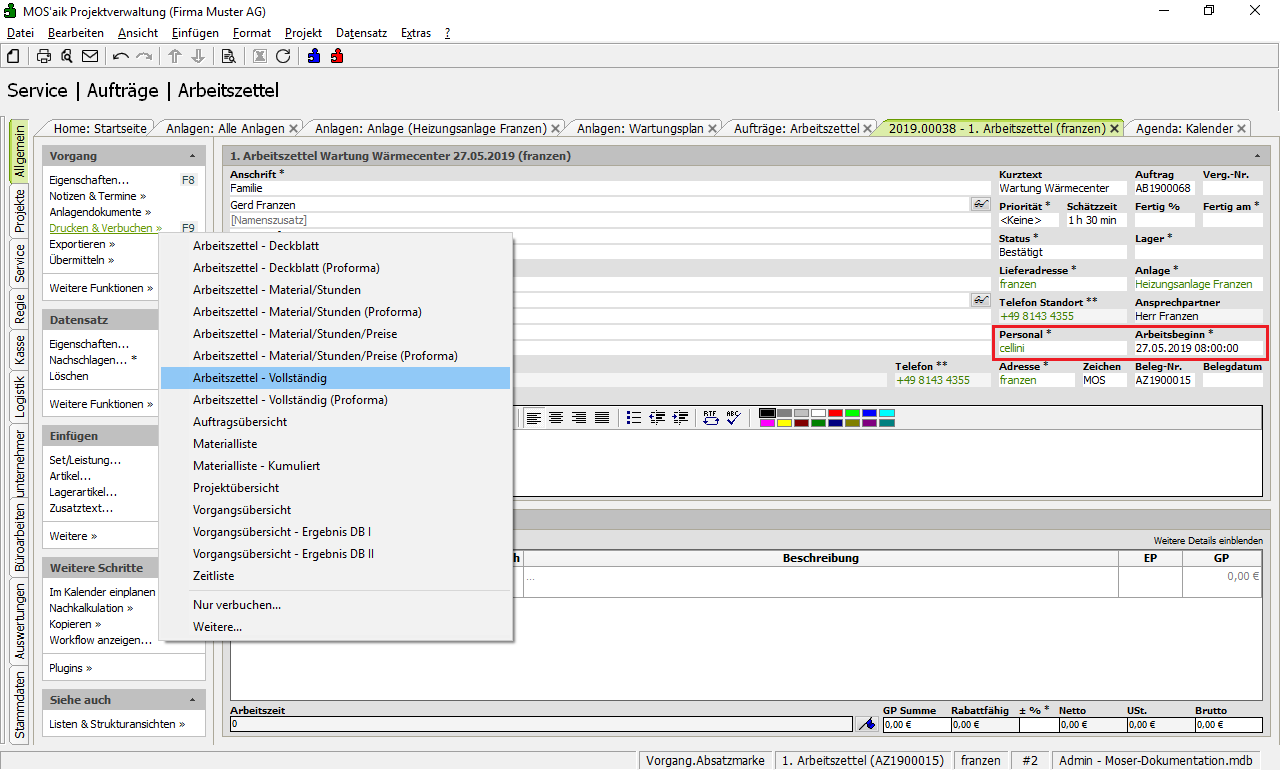Center-align text in the editor toolbar
The height and width of the screenshot is (770, 1280).
[556, 418]
